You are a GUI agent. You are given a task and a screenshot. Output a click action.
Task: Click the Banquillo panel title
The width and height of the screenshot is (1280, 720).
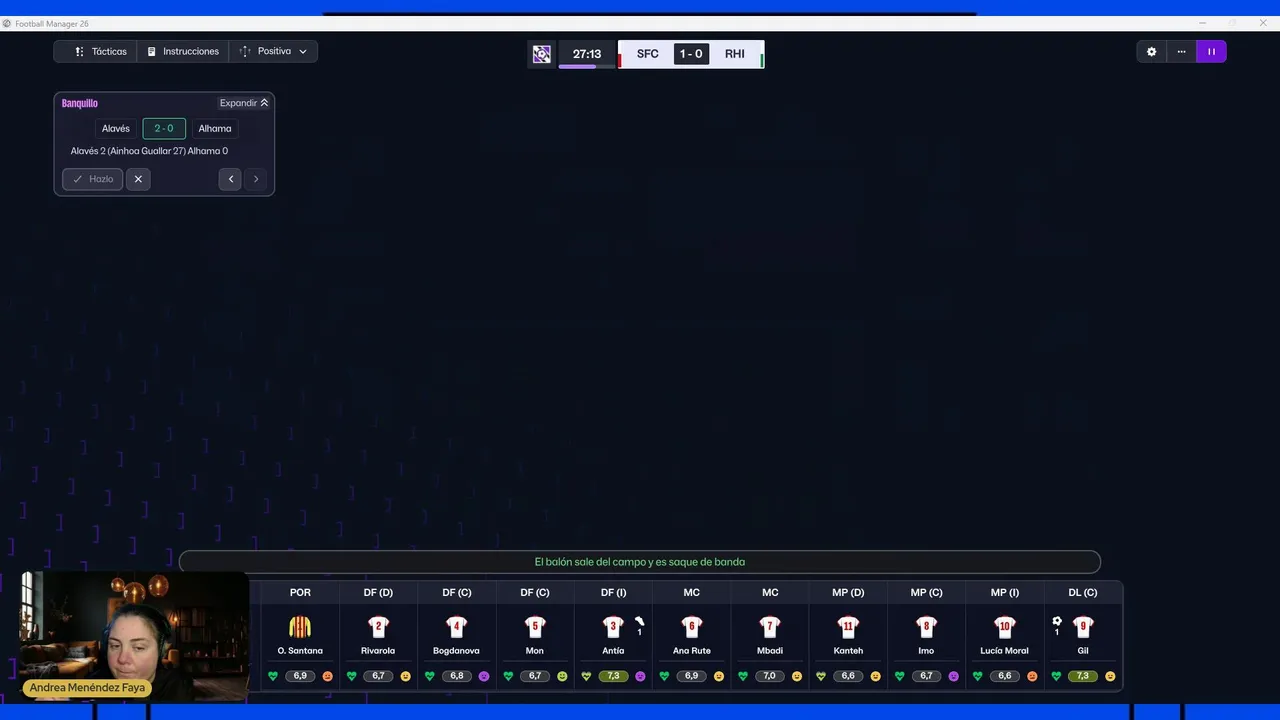click(80, 103)
